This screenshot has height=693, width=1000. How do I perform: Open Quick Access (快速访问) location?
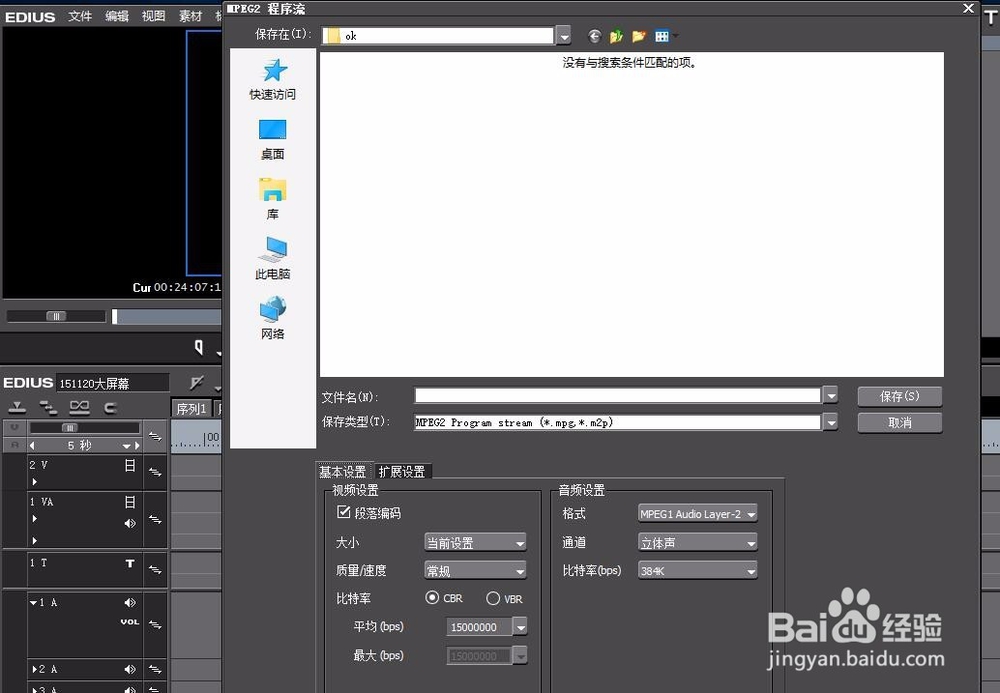tap(272, 79)
